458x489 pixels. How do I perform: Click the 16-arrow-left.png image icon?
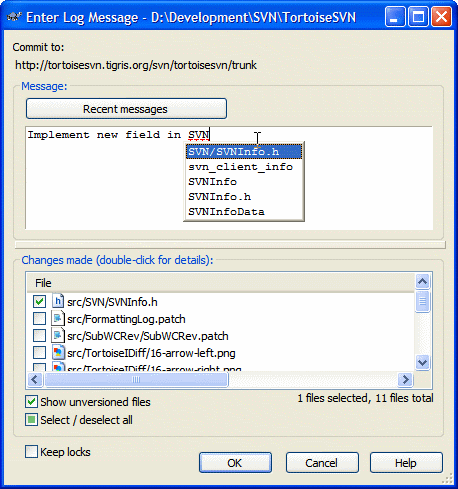coord(58,352)
